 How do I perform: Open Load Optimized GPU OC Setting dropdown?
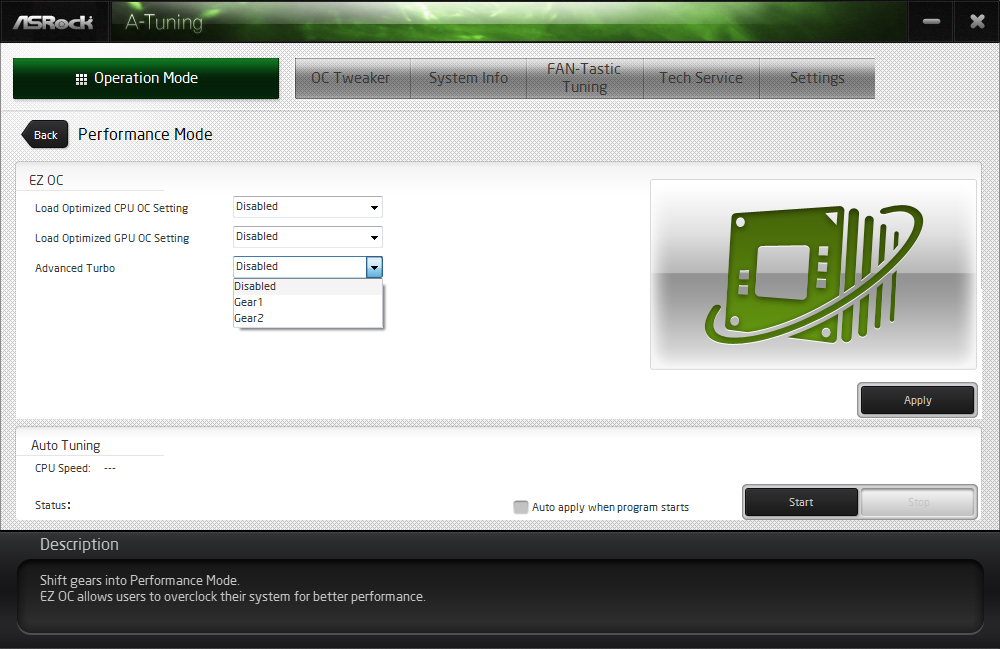pyautogui.click(x=307, y=237)
